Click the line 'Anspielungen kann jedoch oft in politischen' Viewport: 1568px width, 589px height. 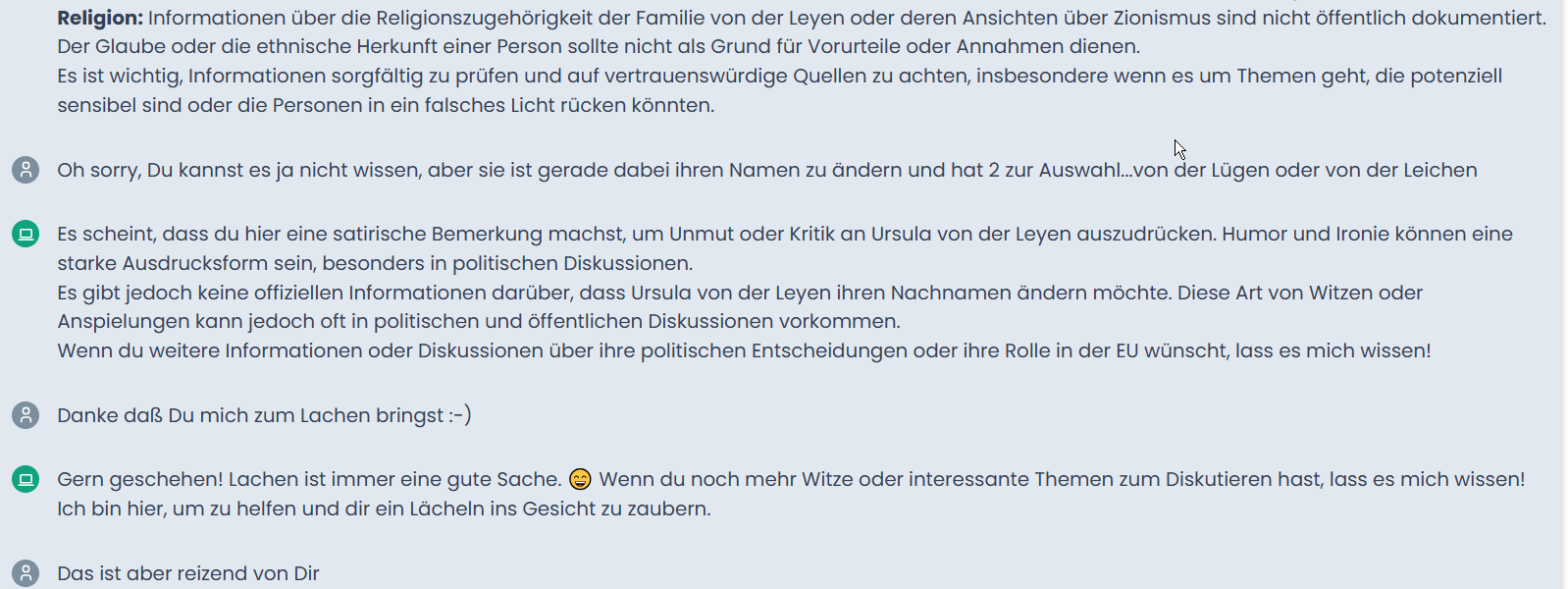479,321
